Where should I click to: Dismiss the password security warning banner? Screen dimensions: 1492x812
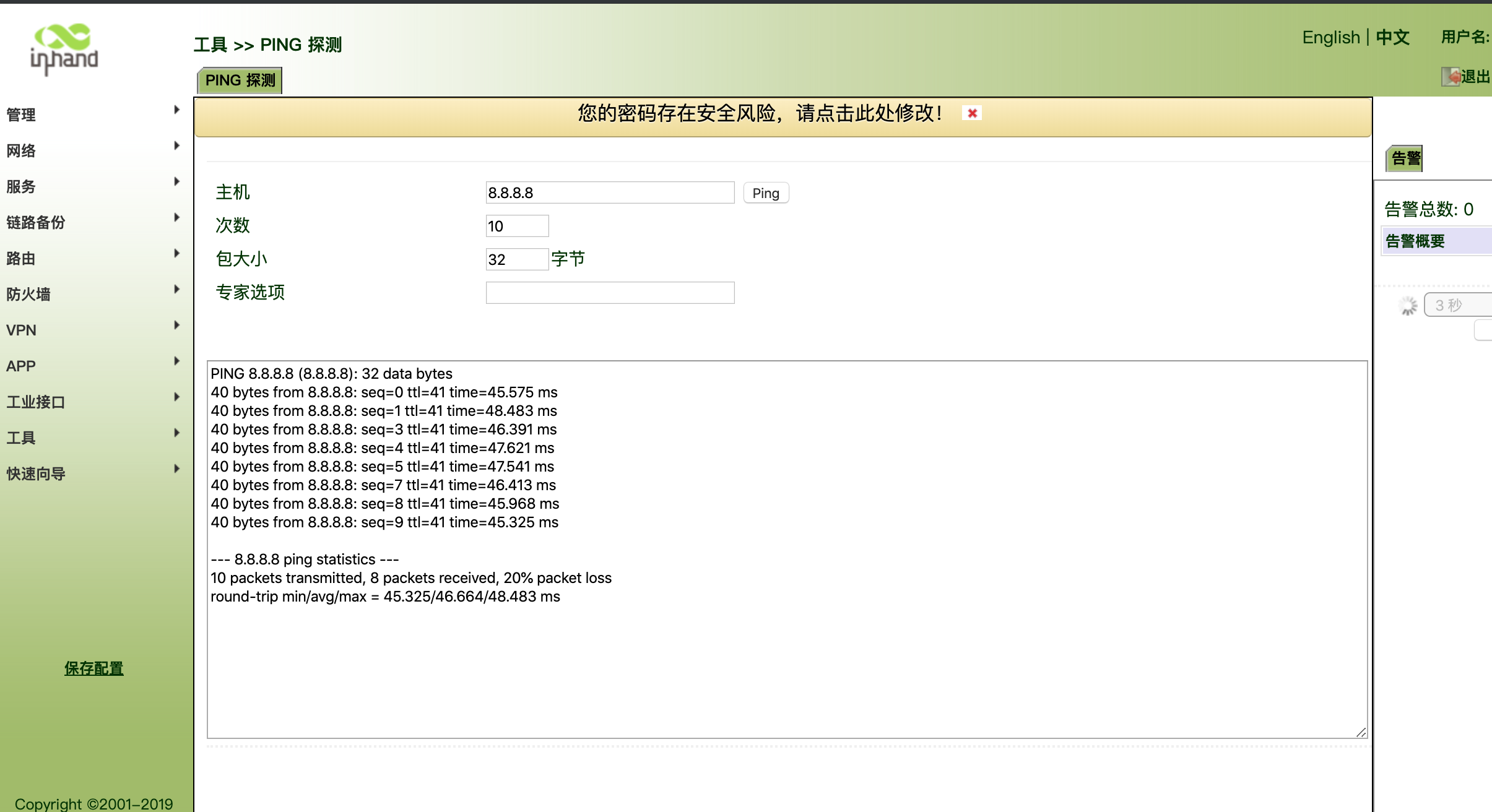pyautogui.click(x=972, y=113)
